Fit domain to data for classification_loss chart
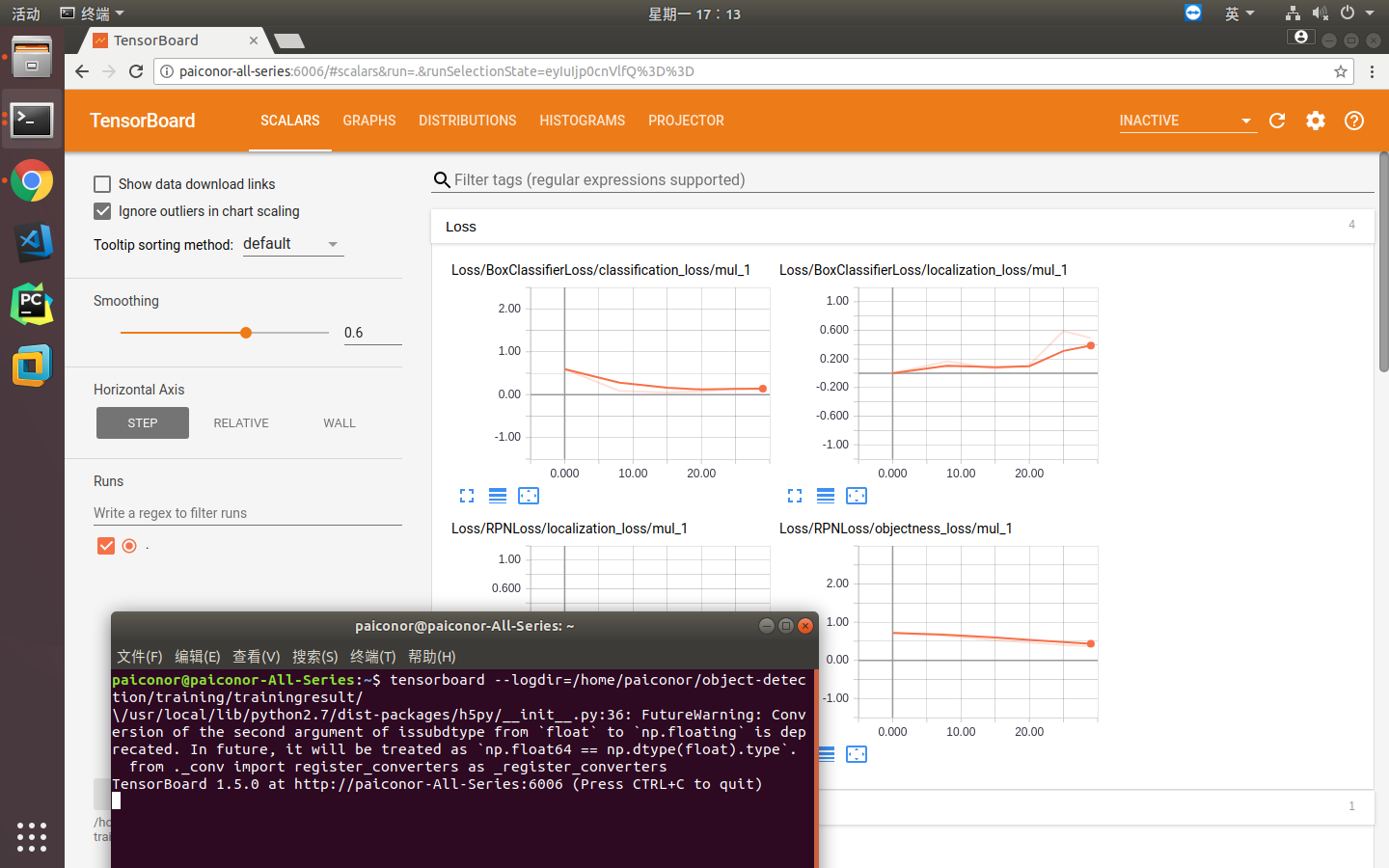The height and width of the screenshot is (868, 1389). click(x=529, y=496)
